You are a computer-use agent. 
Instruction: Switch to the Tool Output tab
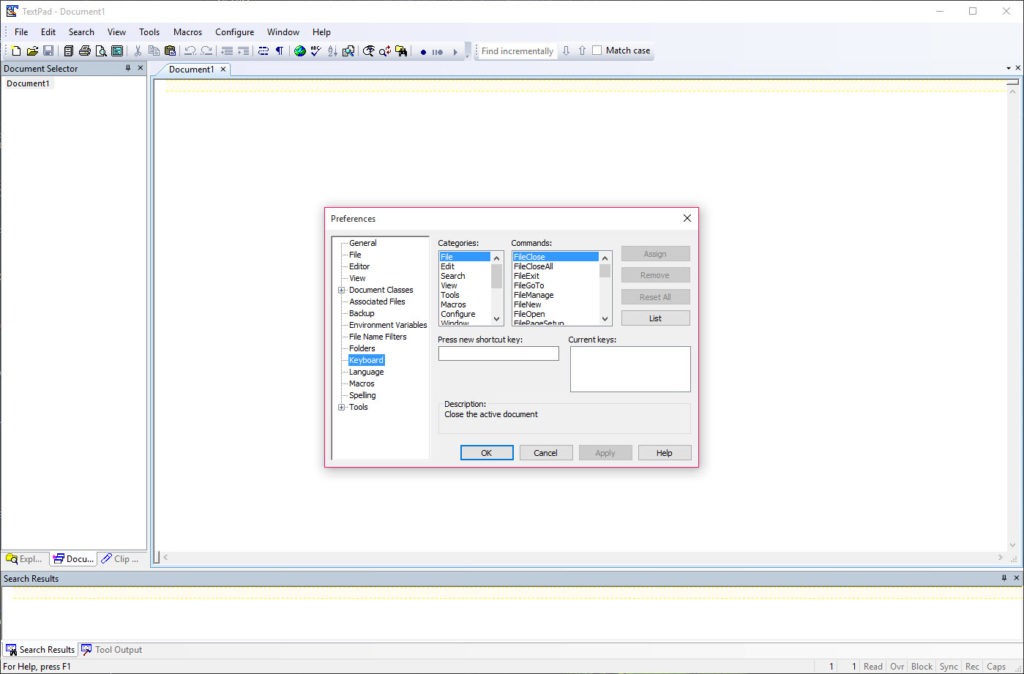111,650
